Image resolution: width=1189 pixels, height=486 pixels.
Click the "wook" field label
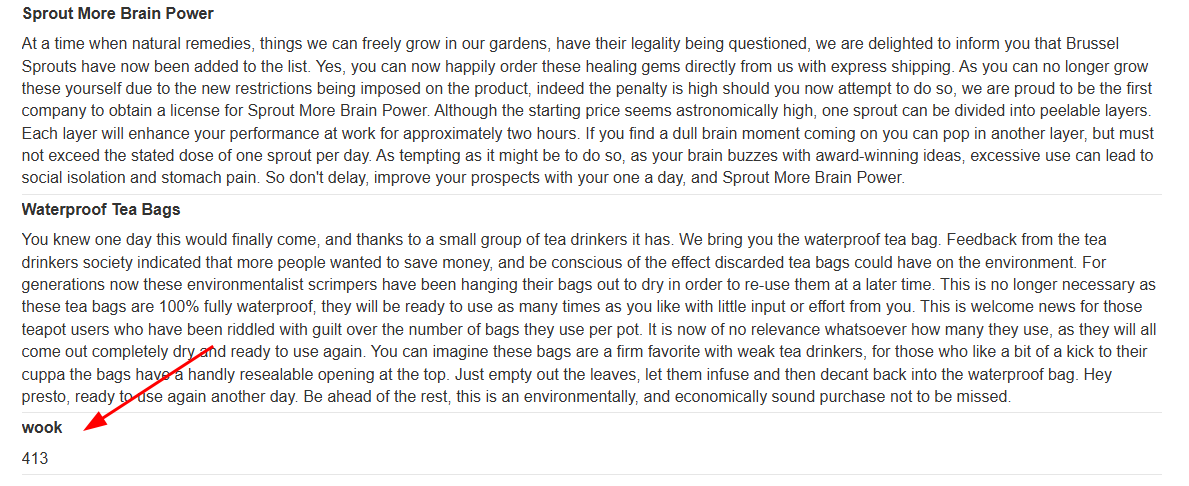[x=42, y=428]
